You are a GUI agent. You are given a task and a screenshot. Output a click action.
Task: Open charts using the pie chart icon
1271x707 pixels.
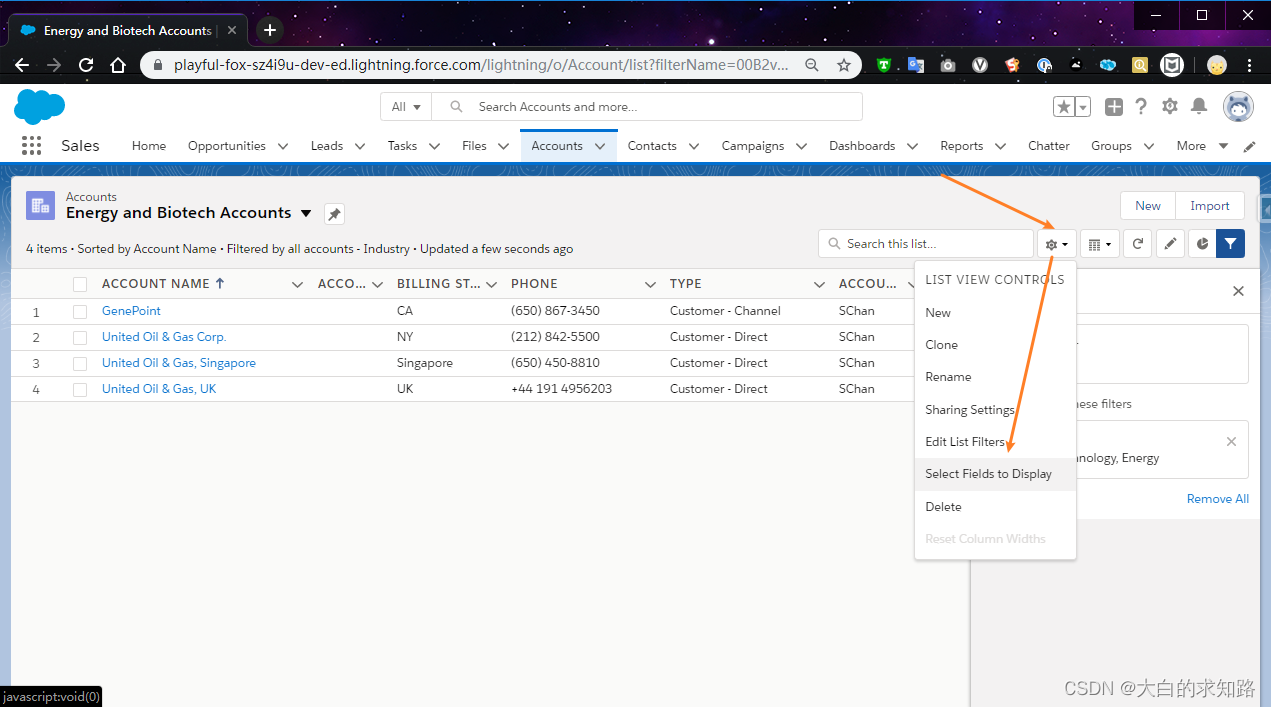[x=1201, y=243]
